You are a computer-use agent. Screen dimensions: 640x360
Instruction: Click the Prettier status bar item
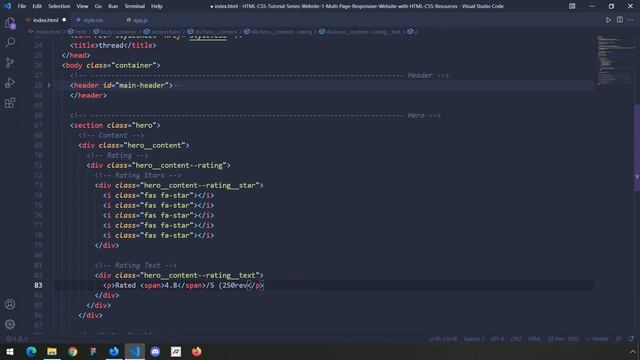tap(597, 339)
